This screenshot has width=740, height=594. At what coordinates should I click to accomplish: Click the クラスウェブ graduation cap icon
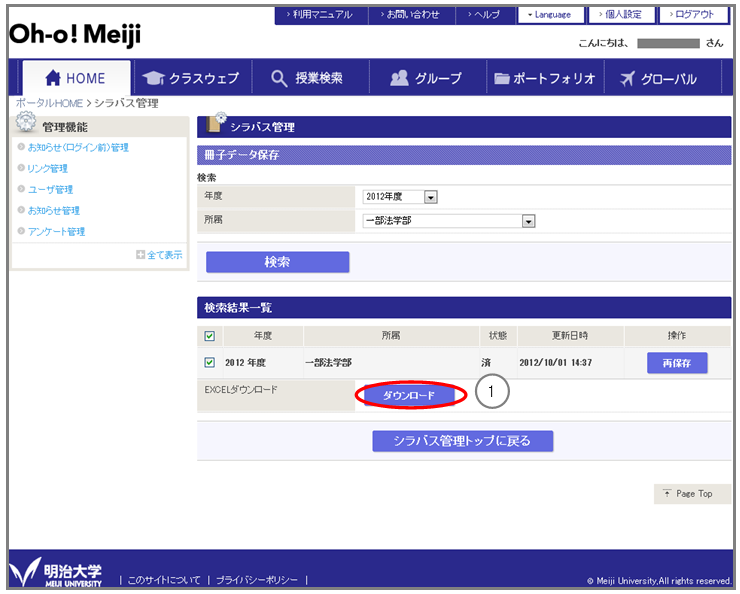(153, 78)
